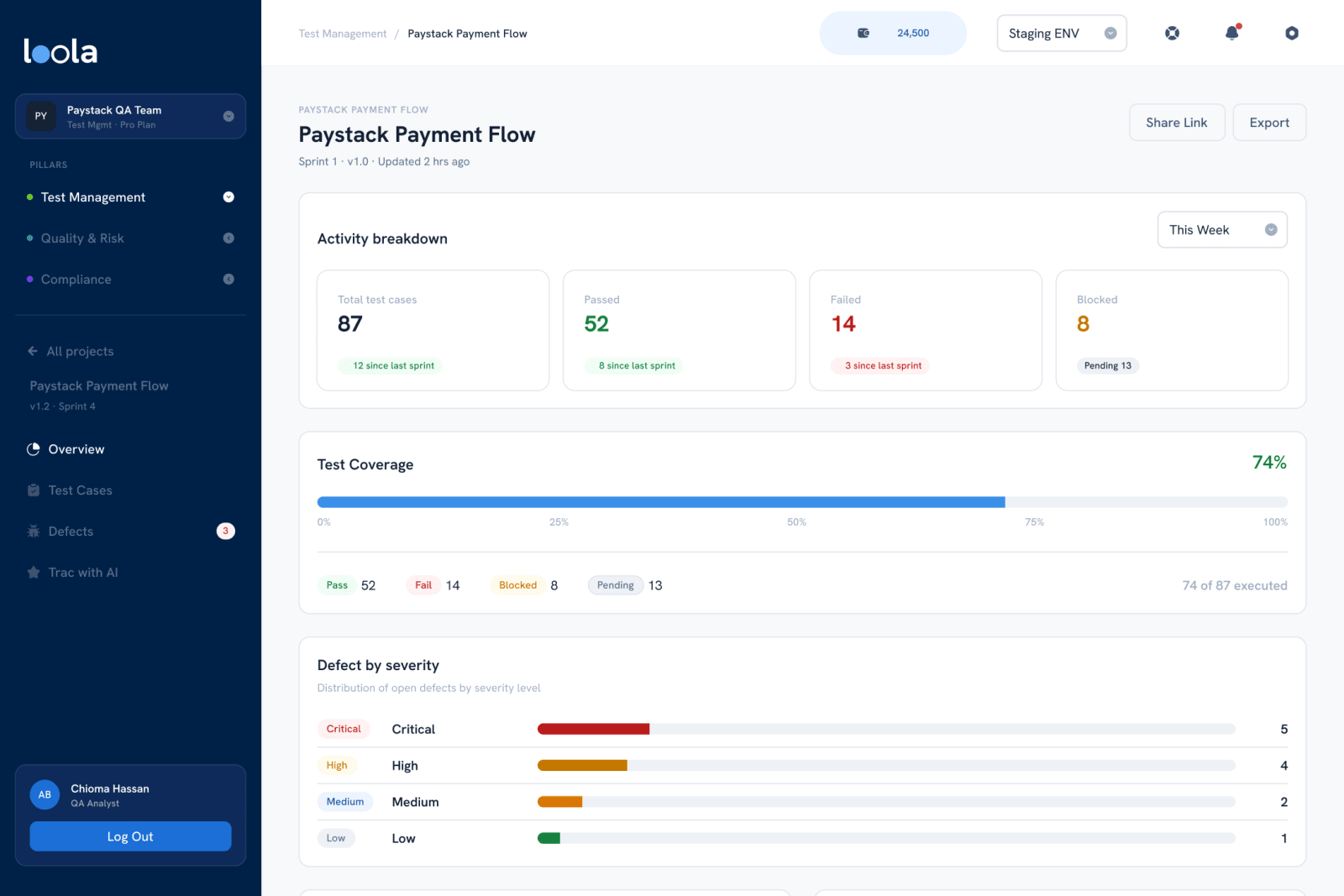
Task: Open the Blocked card showing 8
Action: [x=1172, y=330]
